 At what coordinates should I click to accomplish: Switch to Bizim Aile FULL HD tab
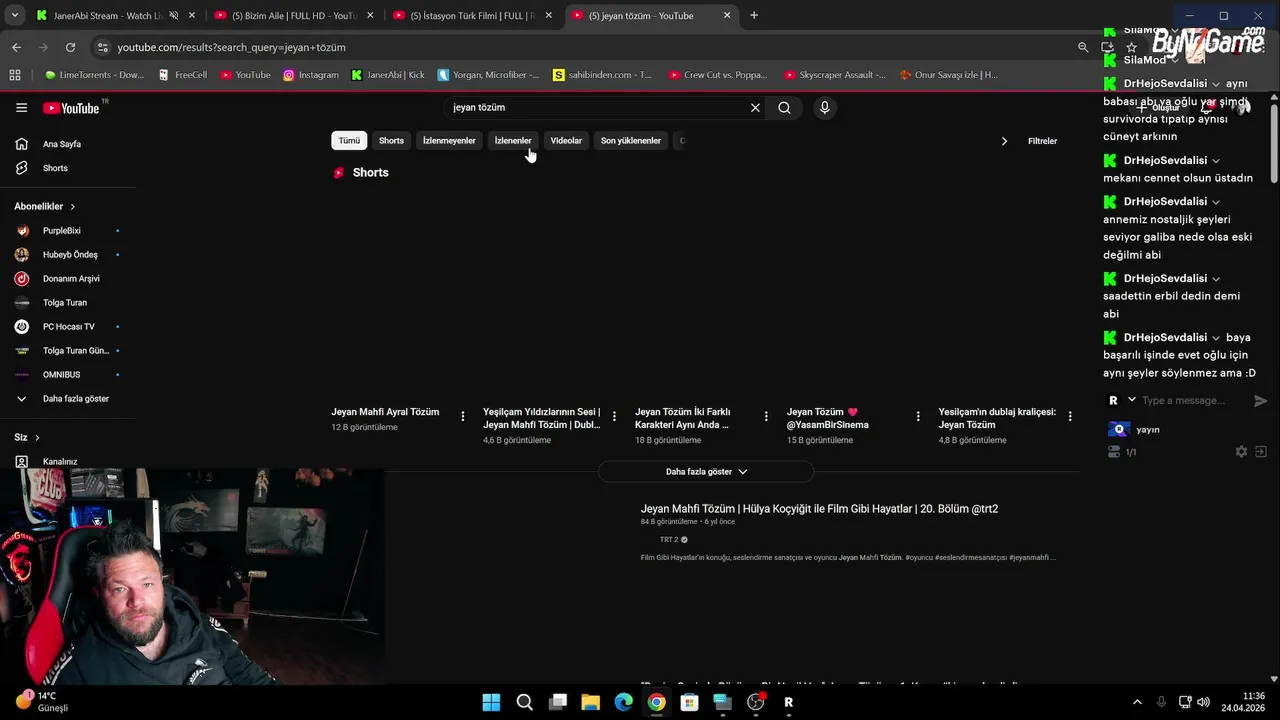[292, 16]
